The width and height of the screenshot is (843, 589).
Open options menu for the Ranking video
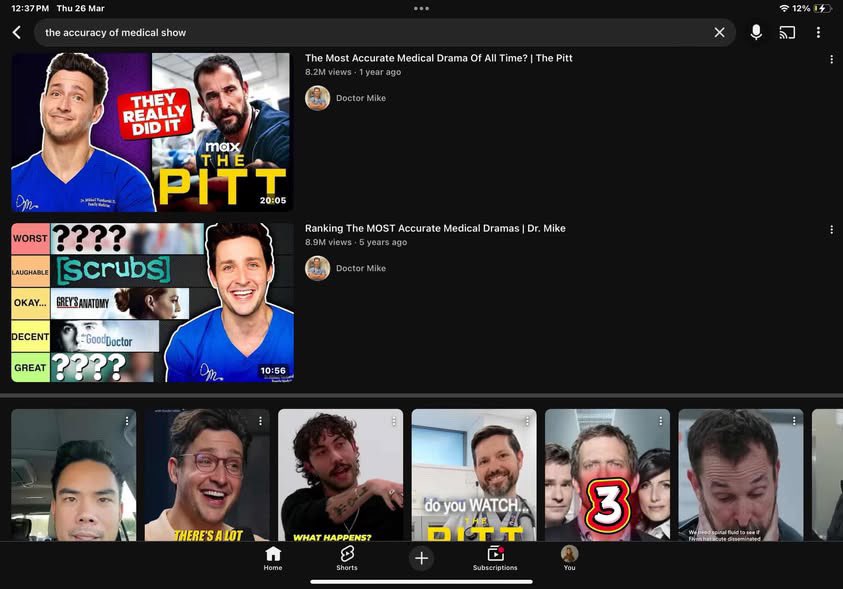(x=831, y=229)
